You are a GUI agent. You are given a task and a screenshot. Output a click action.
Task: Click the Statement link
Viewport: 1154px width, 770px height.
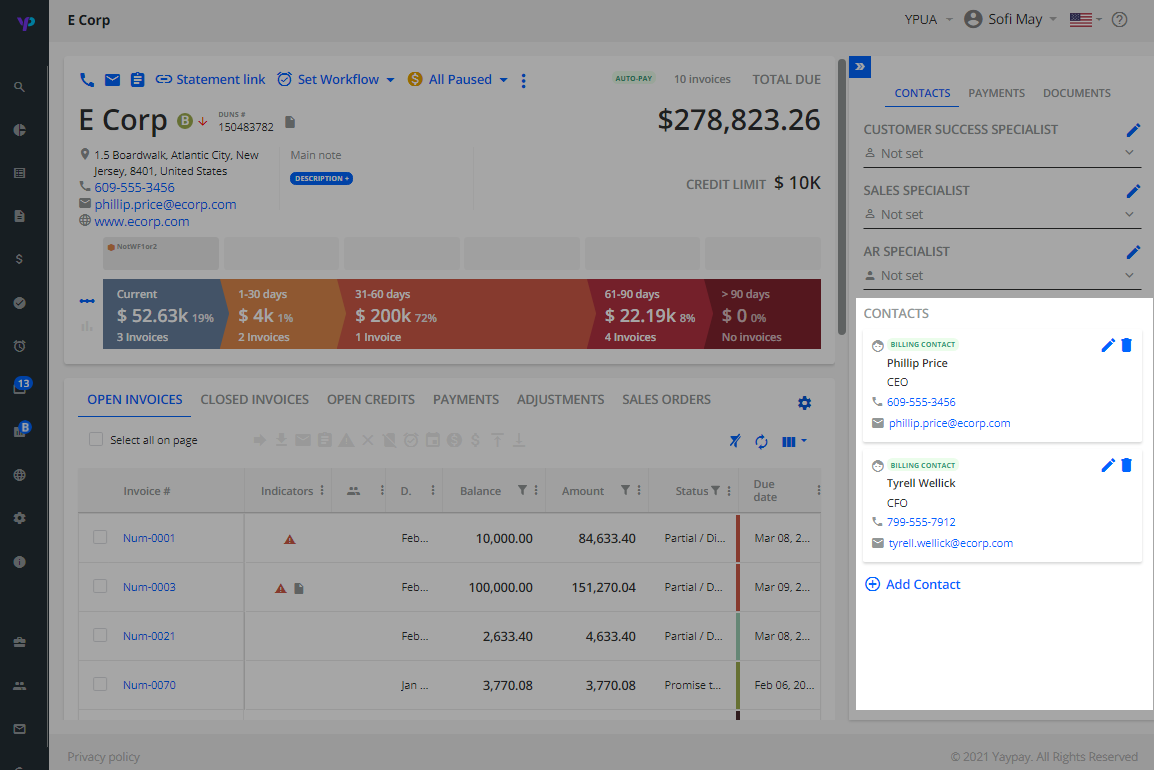[210, 80]
